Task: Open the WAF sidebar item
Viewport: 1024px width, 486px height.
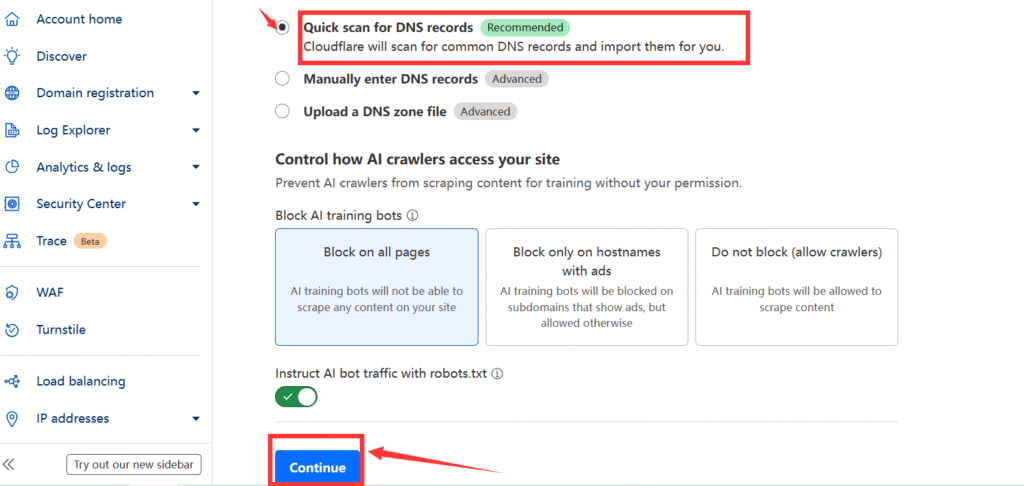Action: (50, 293)
